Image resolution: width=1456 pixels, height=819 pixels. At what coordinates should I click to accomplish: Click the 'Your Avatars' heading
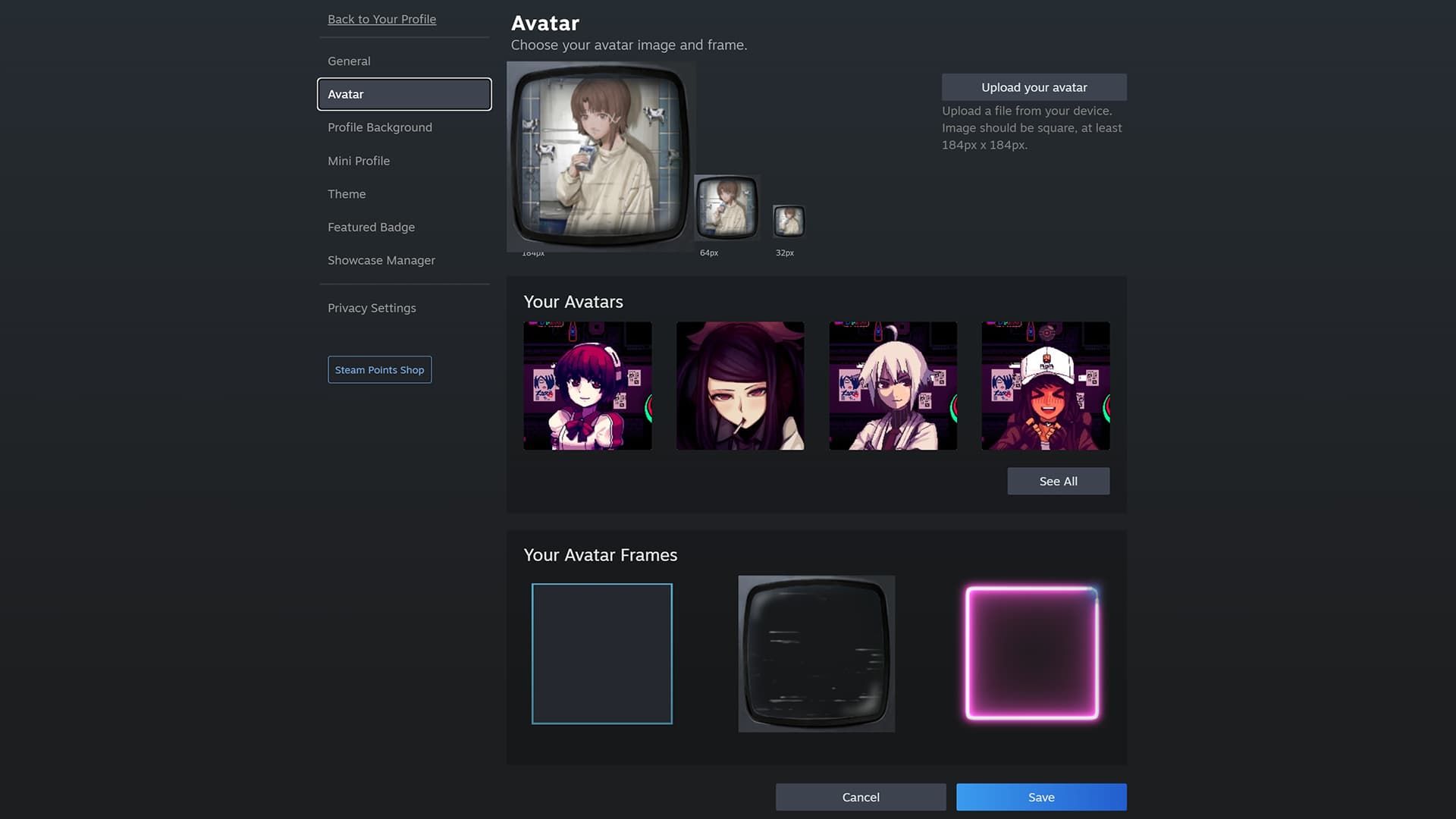573,302
